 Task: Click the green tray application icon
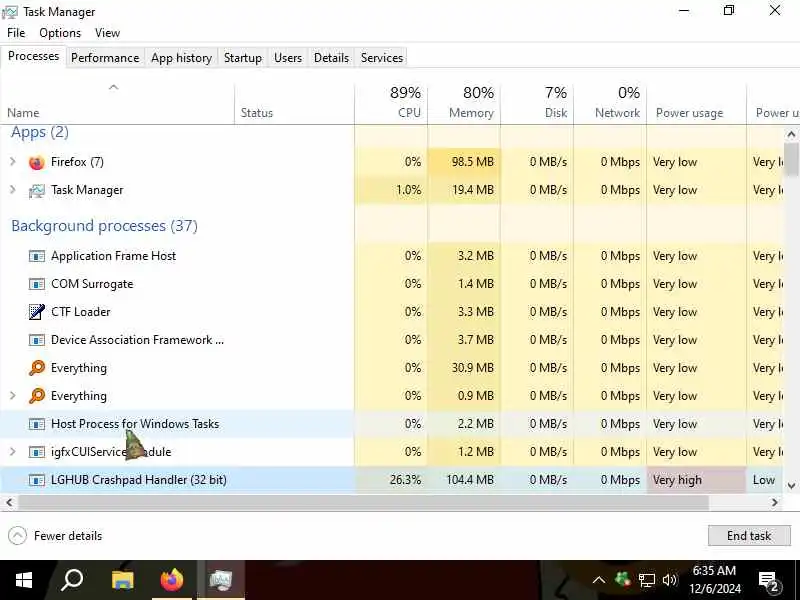(622, 579)
